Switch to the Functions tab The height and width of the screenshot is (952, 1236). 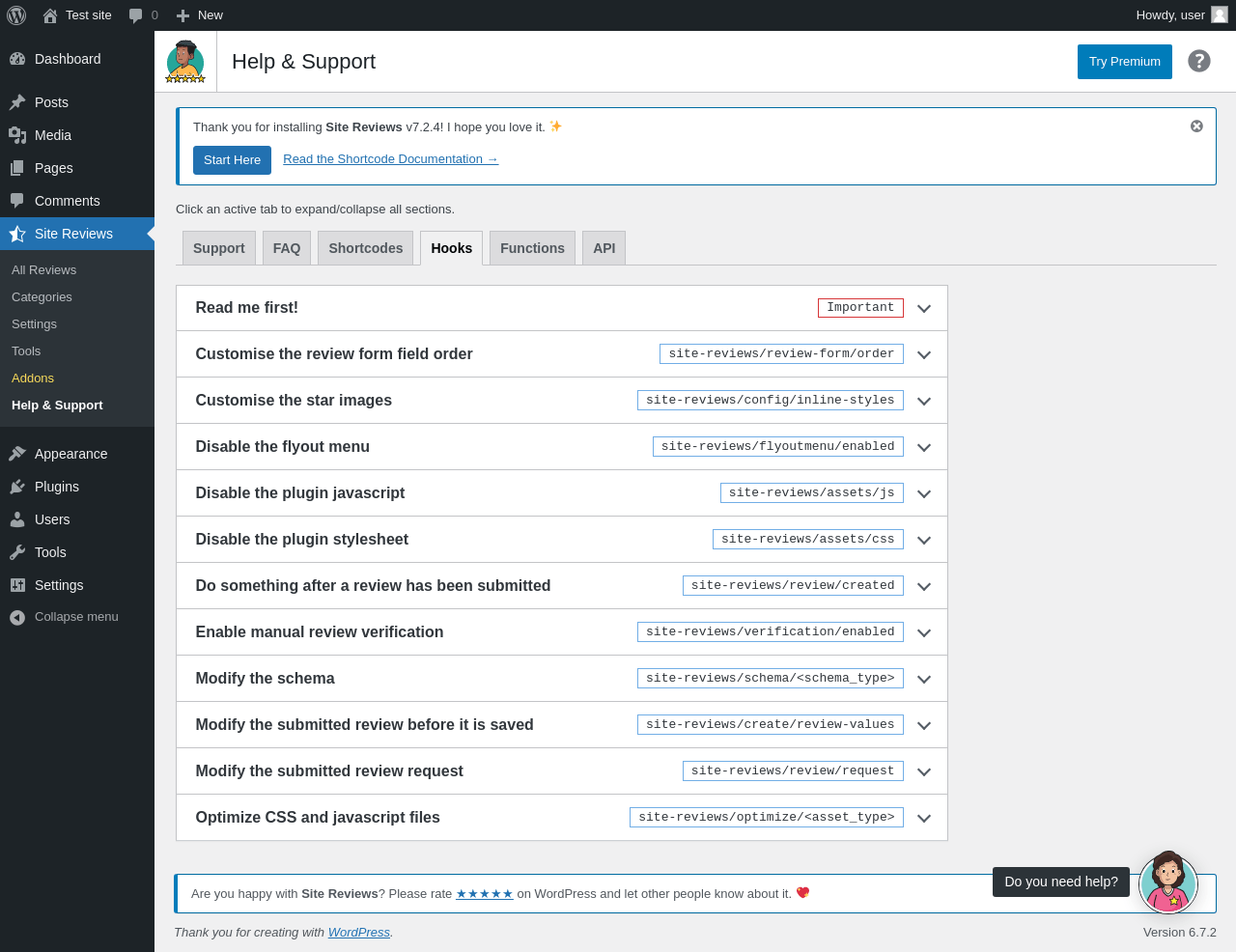coord(533,248)
